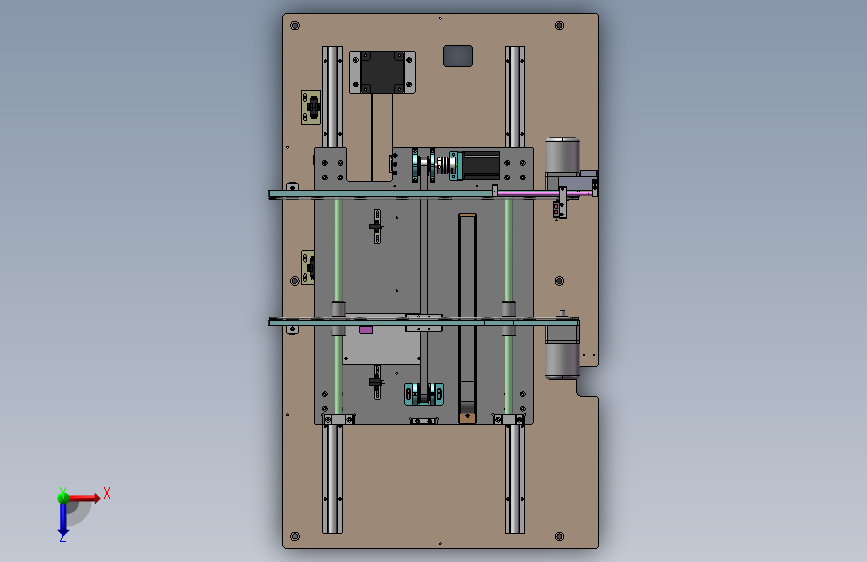Screen dimensions: 867x562
Task: Select the left green guide rod
Action: tap(337, 249)
